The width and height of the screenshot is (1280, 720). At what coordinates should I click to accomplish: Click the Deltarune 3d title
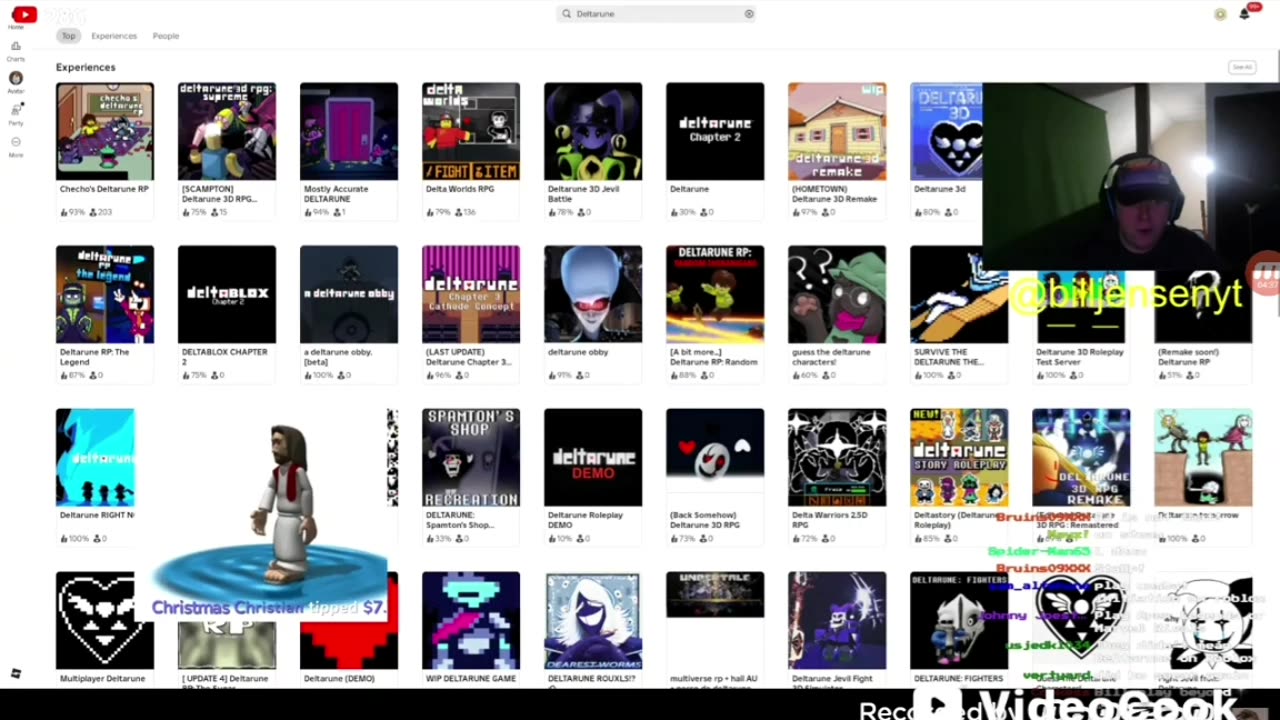(x=940, y=189)
